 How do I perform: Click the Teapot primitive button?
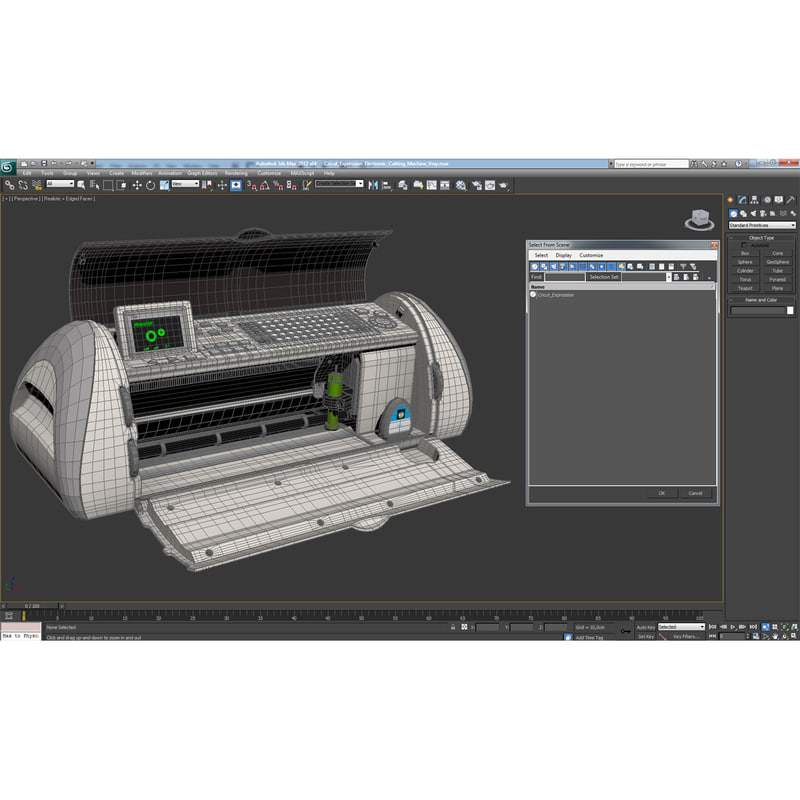click(x=746, y=287)
